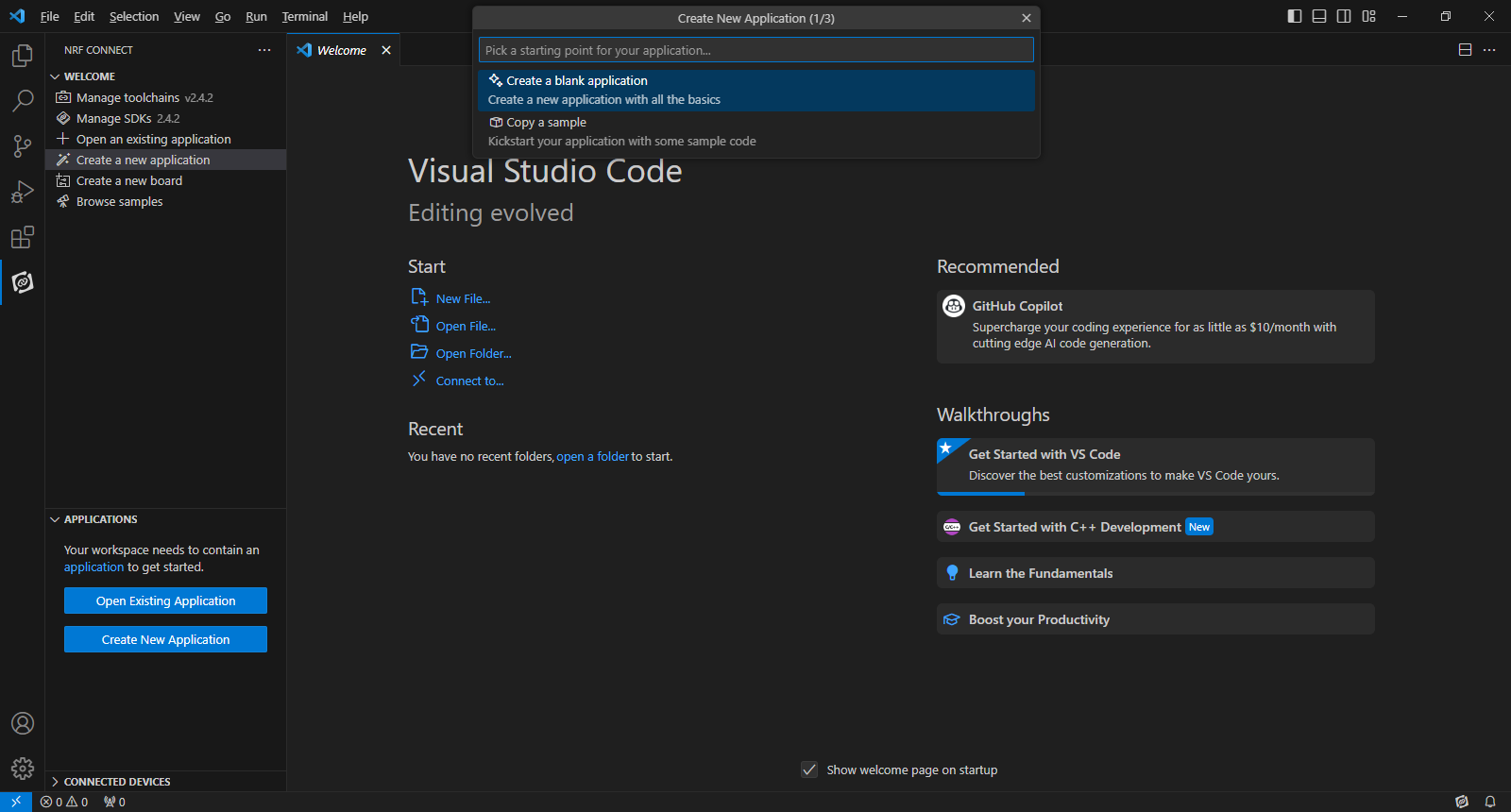
Task: Open the Manage gear icon
Action: (x=22, y=769)
